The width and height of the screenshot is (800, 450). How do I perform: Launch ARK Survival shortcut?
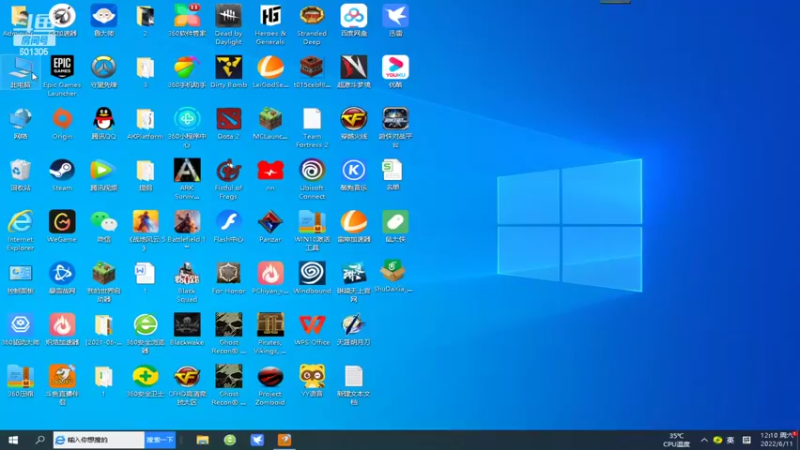click(x=187, y=170)
